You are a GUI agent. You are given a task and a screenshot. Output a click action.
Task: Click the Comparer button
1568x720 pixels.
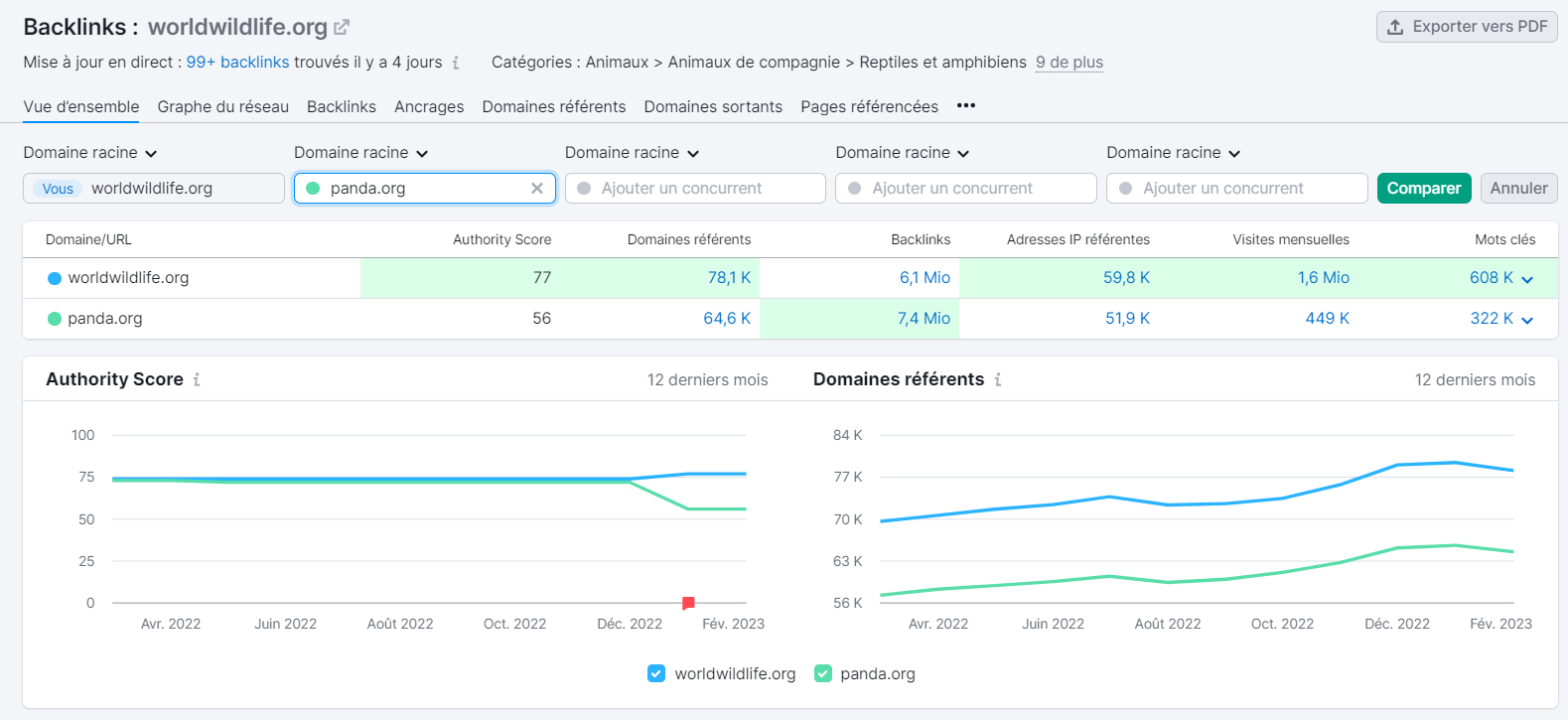[x=1424, y=188]
